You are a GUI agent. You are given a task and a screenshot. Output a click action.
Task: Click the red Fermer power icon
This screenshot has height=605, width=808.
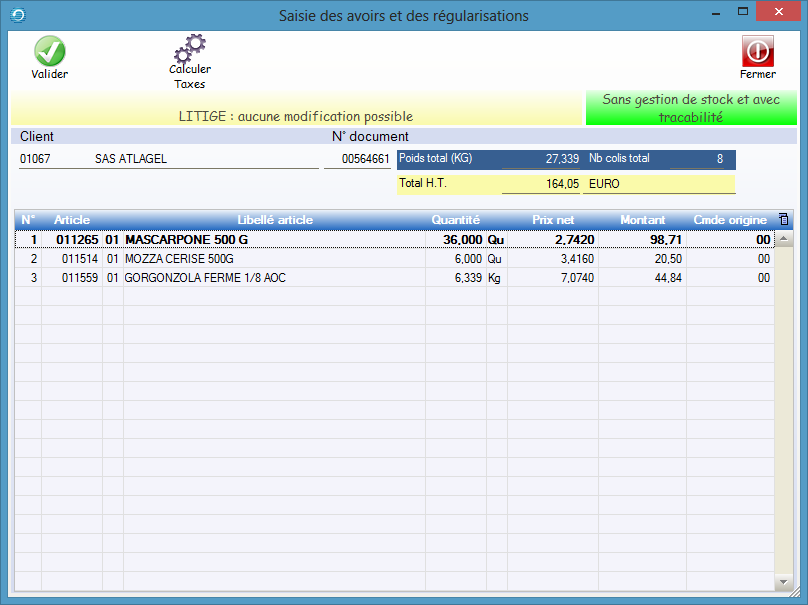tap(757, 52)
